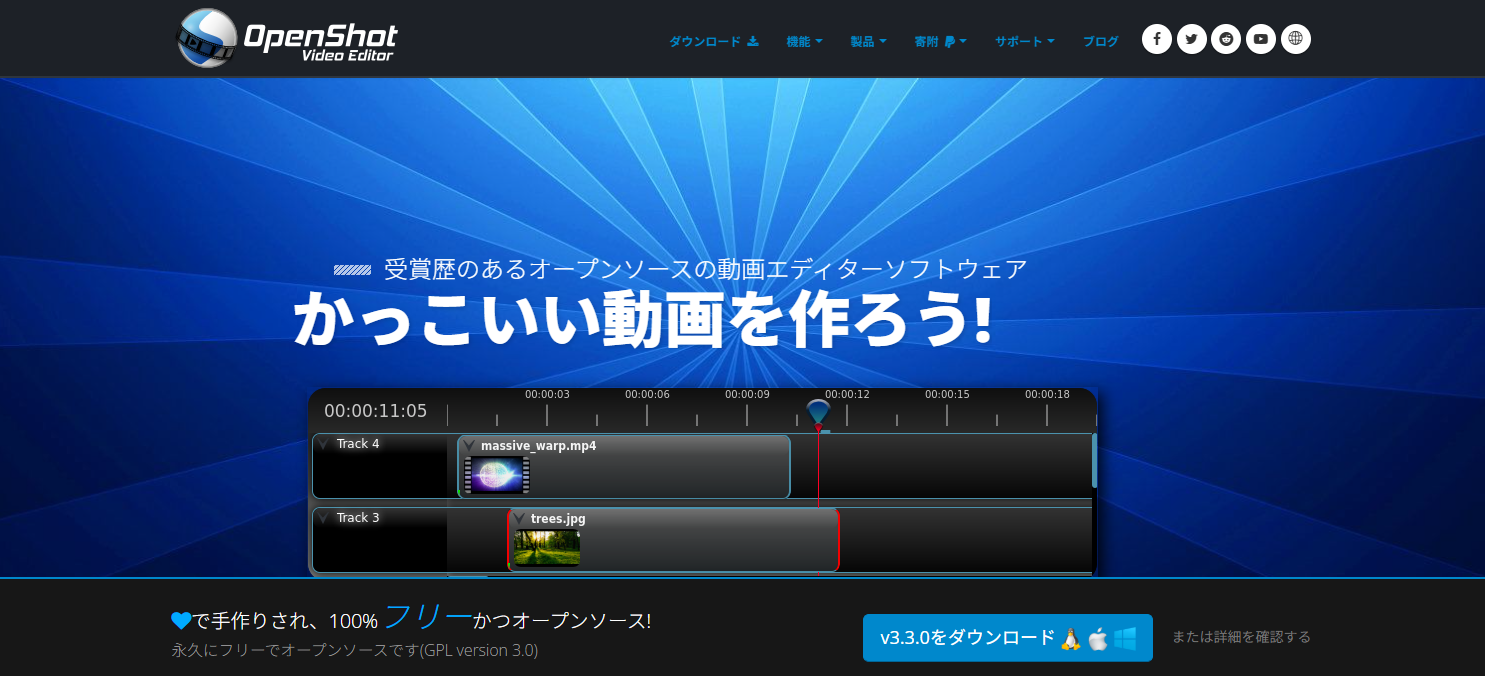Click the 00:00:12 ruler mark

[x=847, y=394]
